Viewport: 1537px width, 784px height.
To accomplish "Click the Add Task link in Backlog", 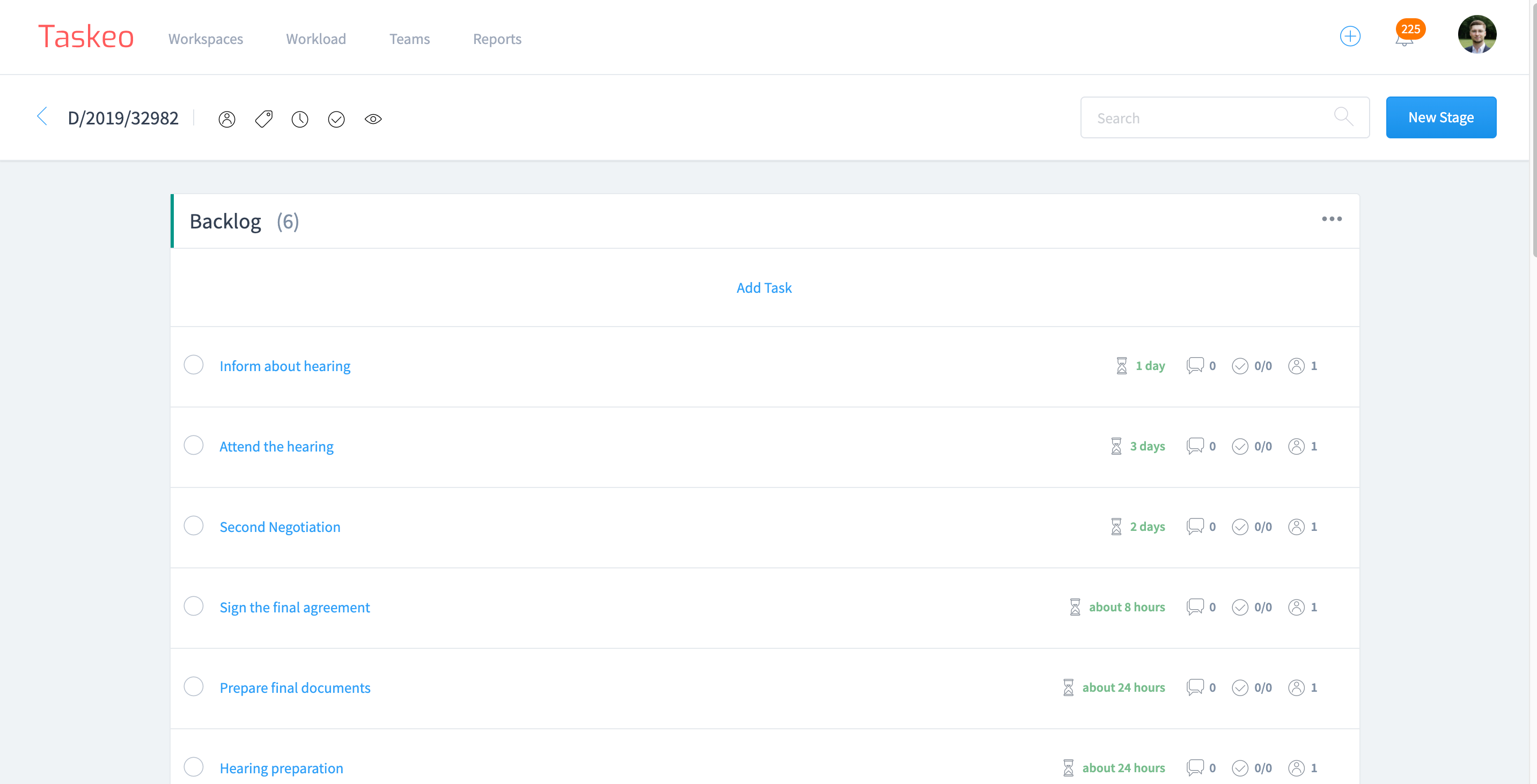I will (764, 287).
